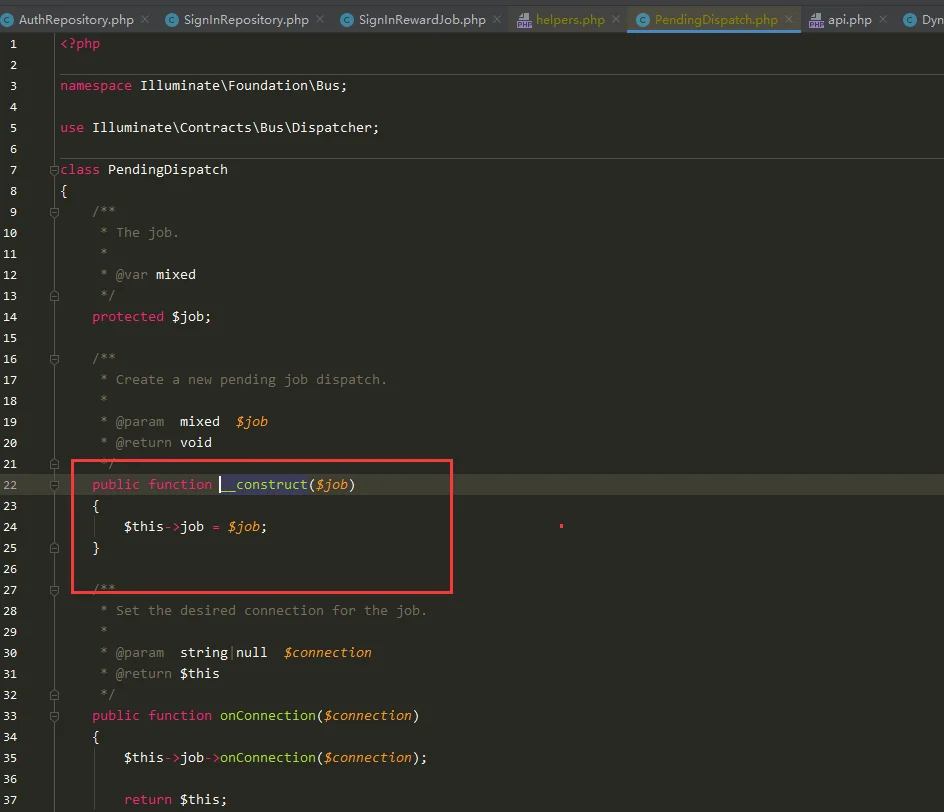Collapse the PendingDispatch class fold marker
The image size is (944, 812).
(55, 170)
